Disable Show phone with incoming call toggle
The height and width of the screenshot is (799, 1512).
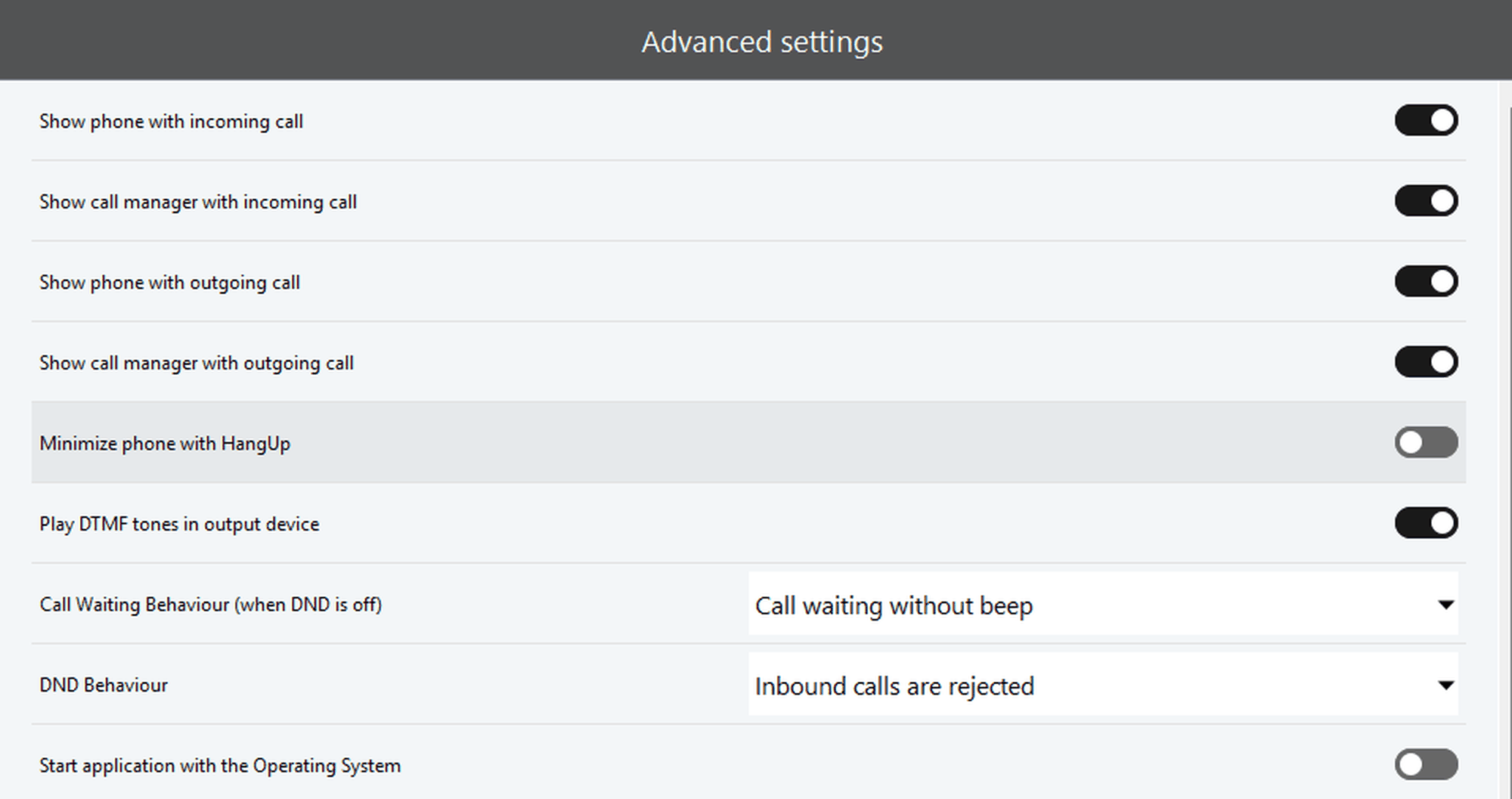(1426, 121)
